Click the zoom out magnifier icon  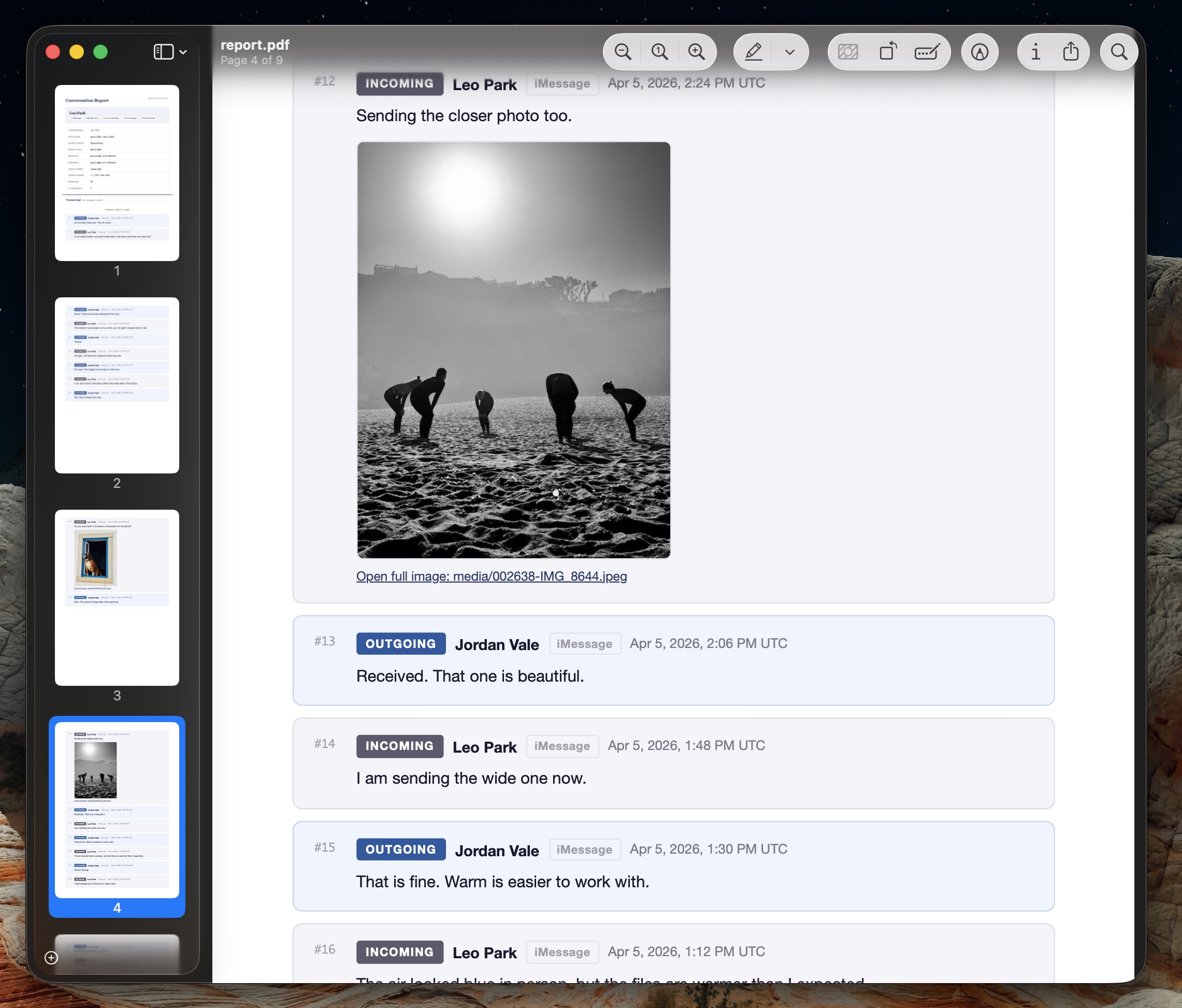coord(623,52)
